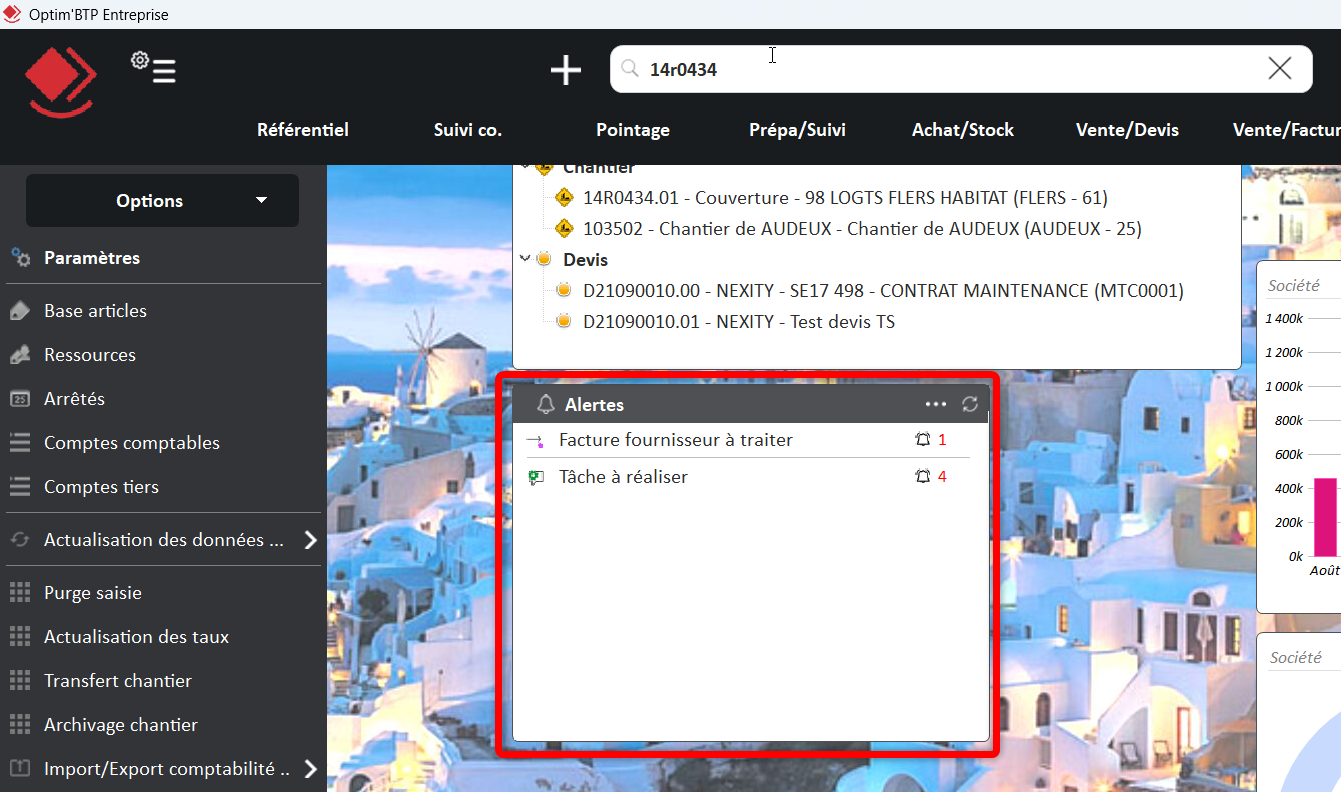Click the Paramètres gear icon in the sidebar
This screenshot has height=792, width=1341.
tap(22, 257)
